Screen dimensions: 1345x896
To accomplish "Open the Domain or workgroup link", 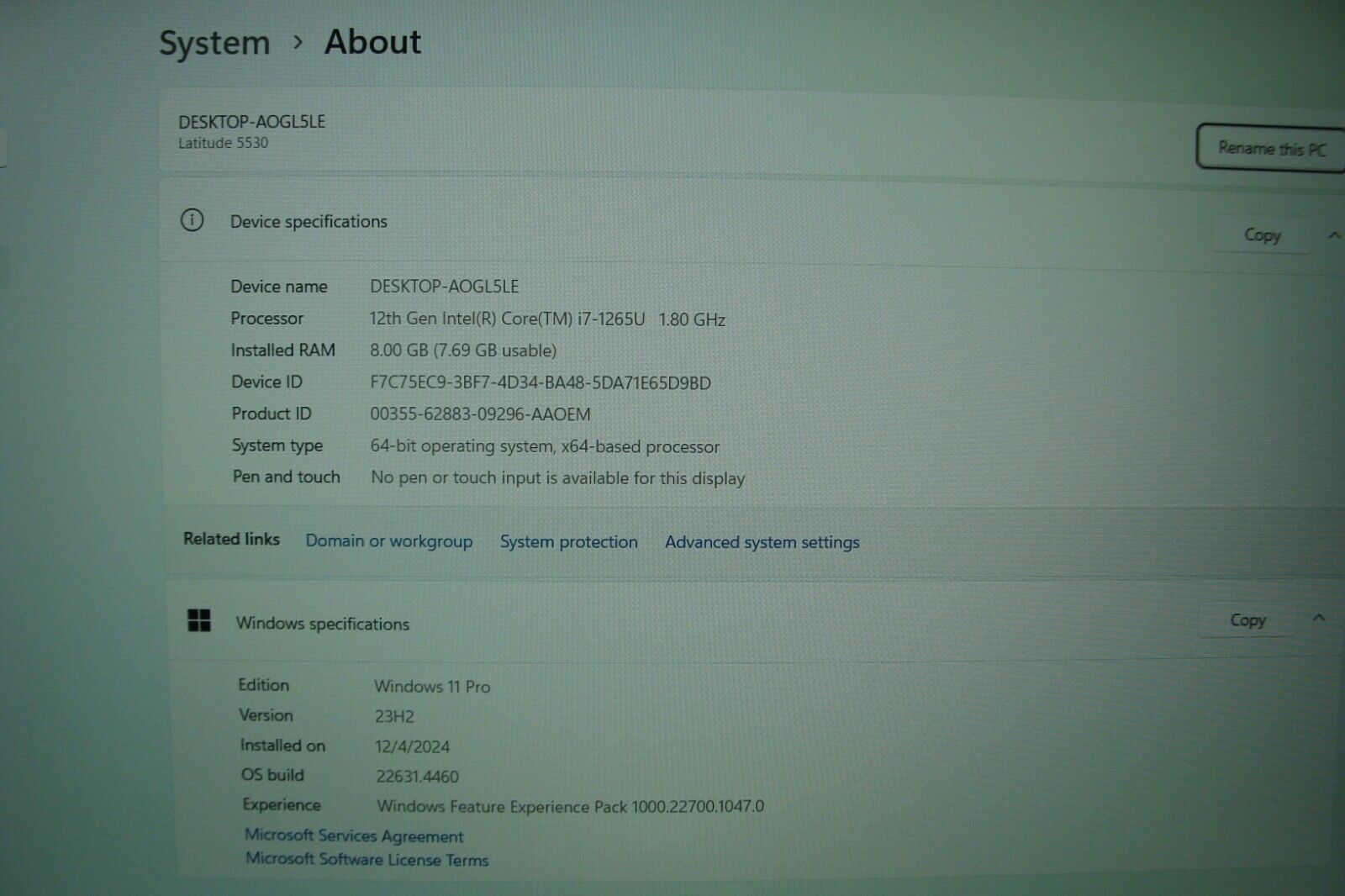I will 388,540.
